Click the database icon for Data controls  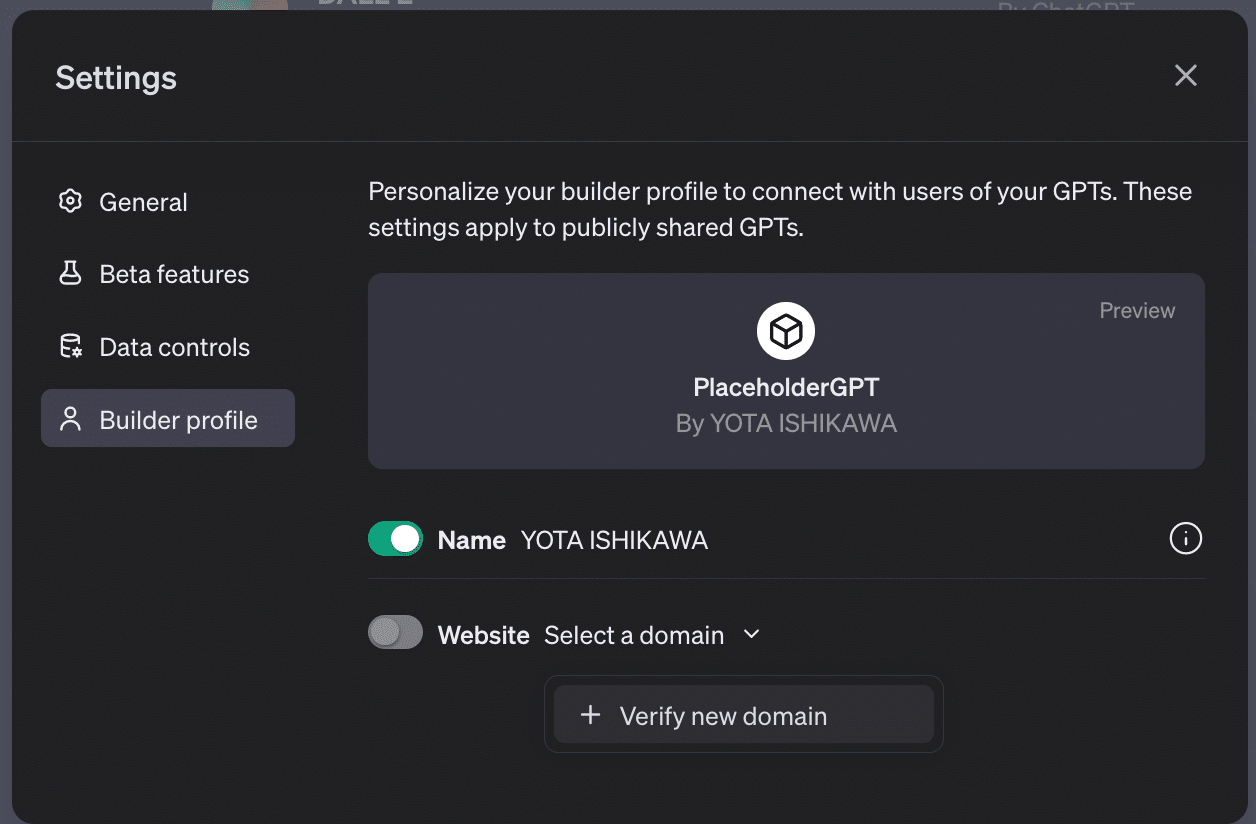[70, 347]
